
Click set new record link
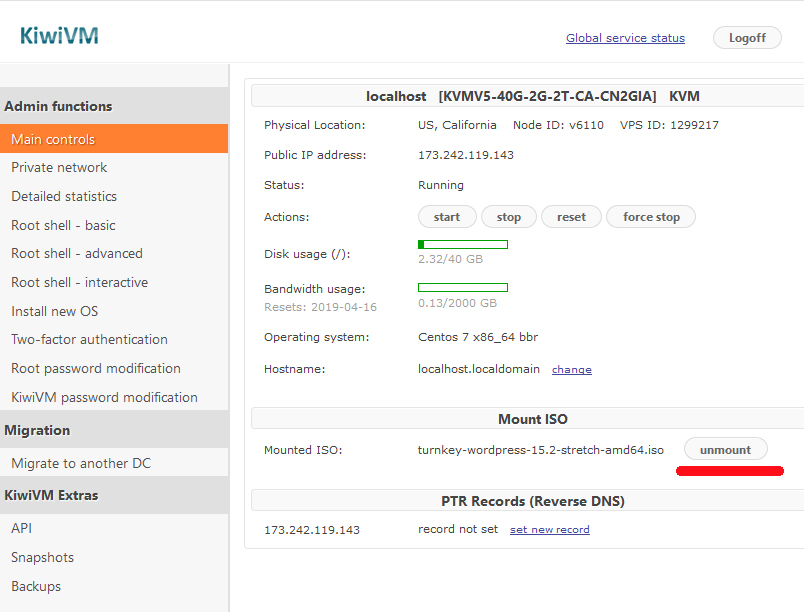(x=549, y=530)
